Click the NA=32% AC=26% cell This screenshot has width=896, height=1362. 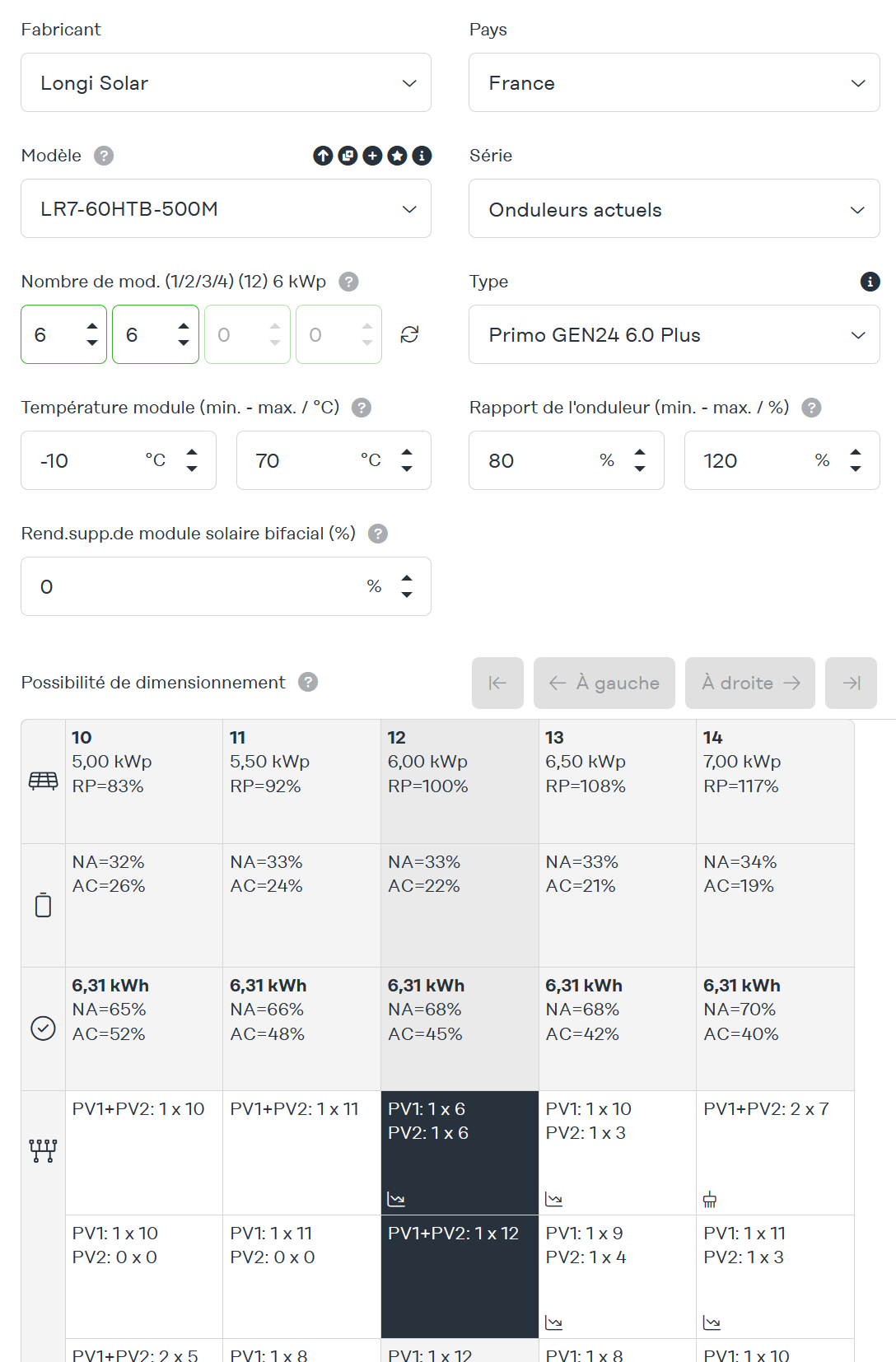click(x=144, y=905)
